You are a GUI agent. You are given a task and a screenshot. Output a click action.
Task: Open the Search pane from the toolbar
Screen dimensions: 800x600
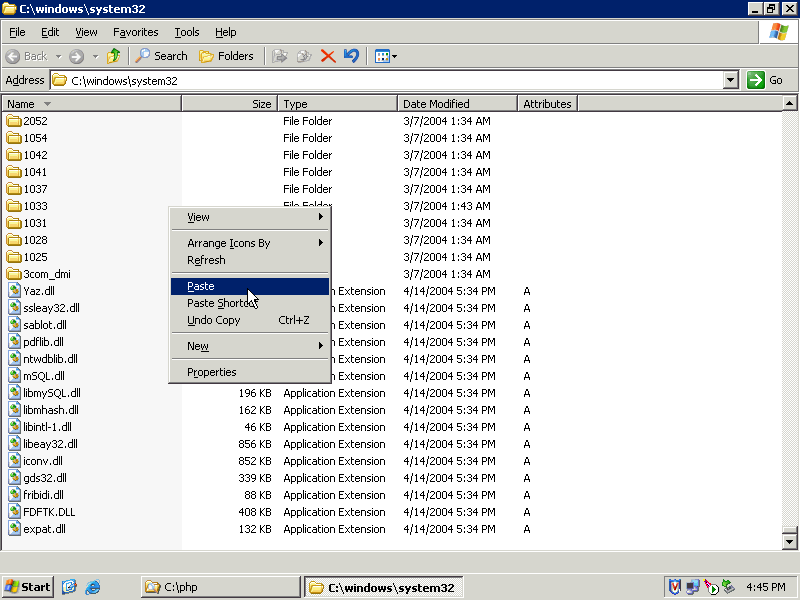(x=162, y=56)
